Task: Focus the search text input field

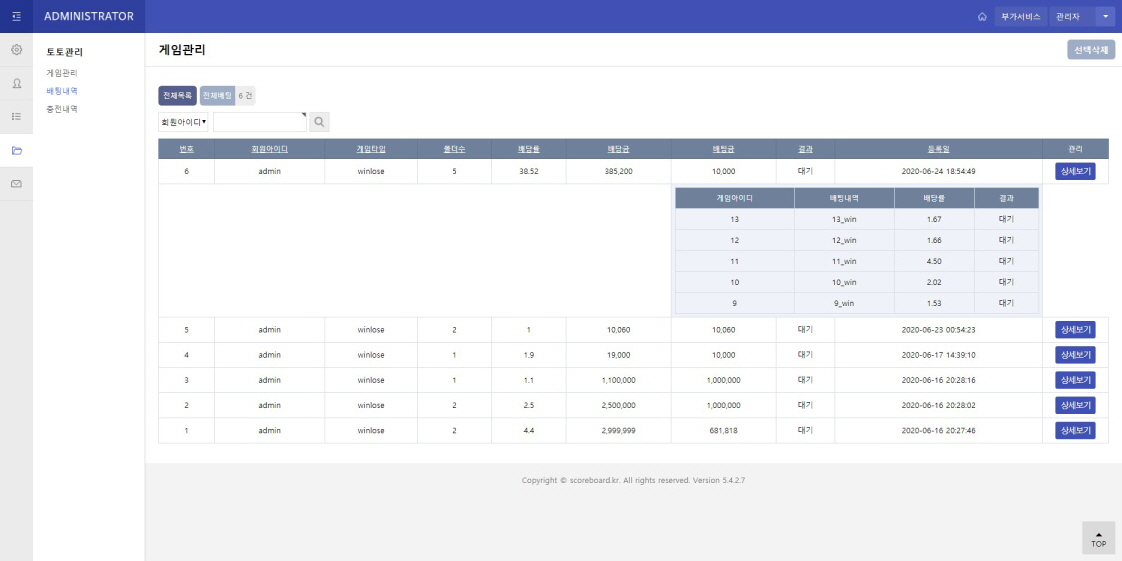Action: (259, 122)
